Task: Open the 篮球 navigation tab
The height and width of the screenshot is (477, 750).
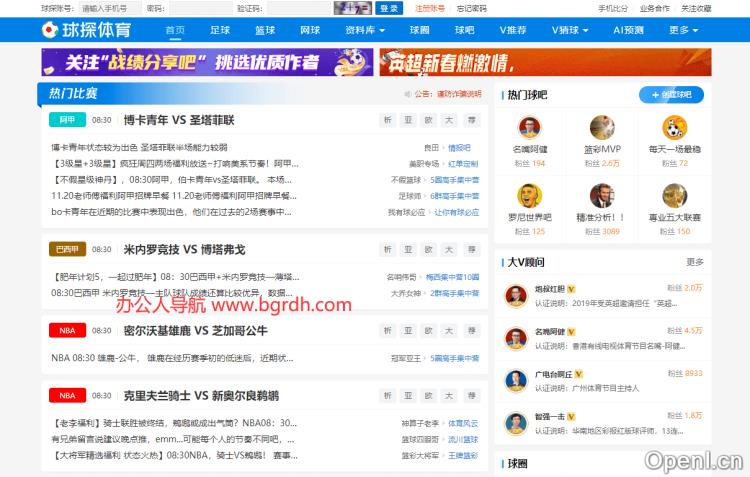Action: (265, 30)
